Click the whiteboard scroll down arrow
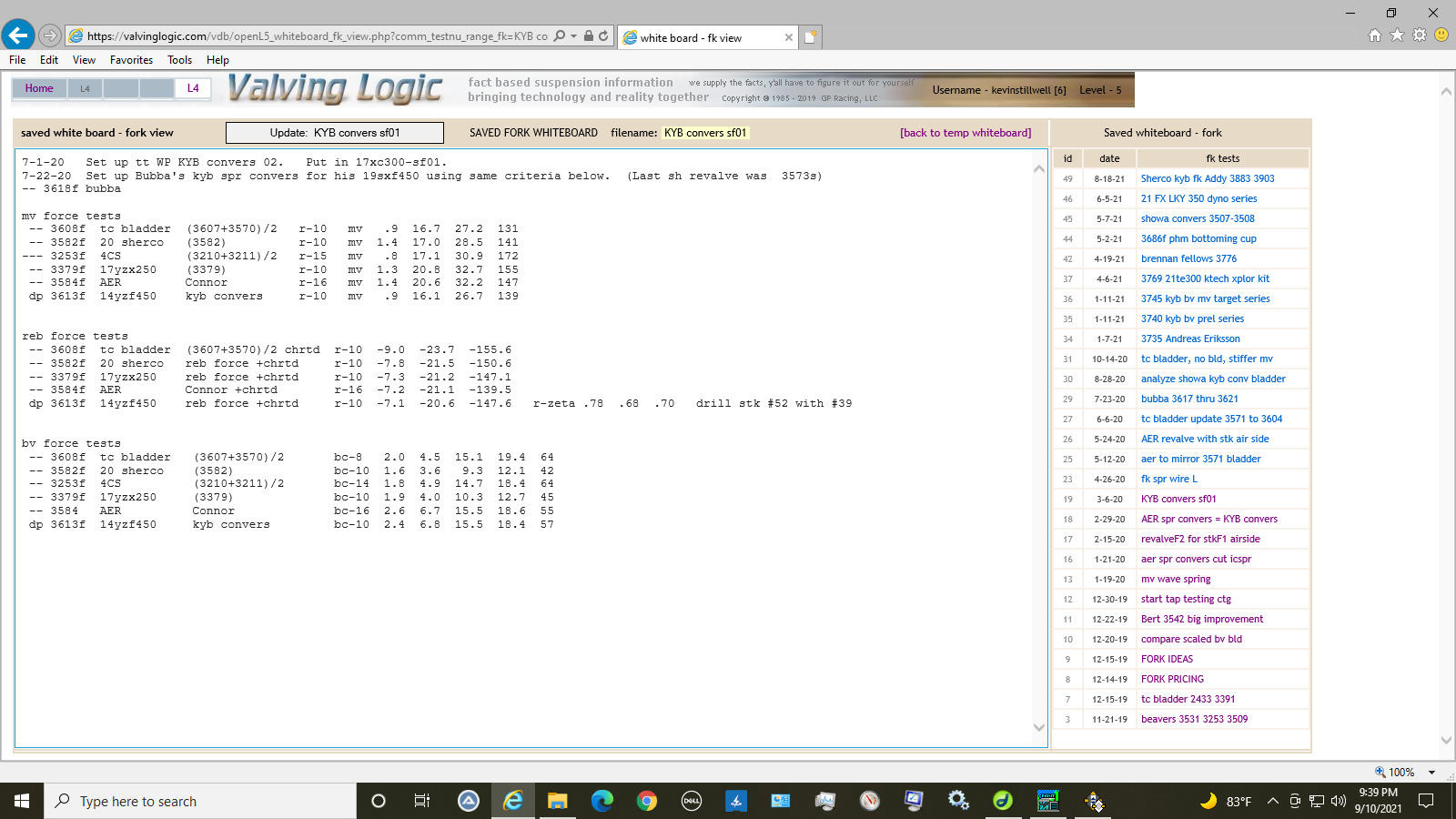Screen dimensions: 1456x819 (1039, 727)
